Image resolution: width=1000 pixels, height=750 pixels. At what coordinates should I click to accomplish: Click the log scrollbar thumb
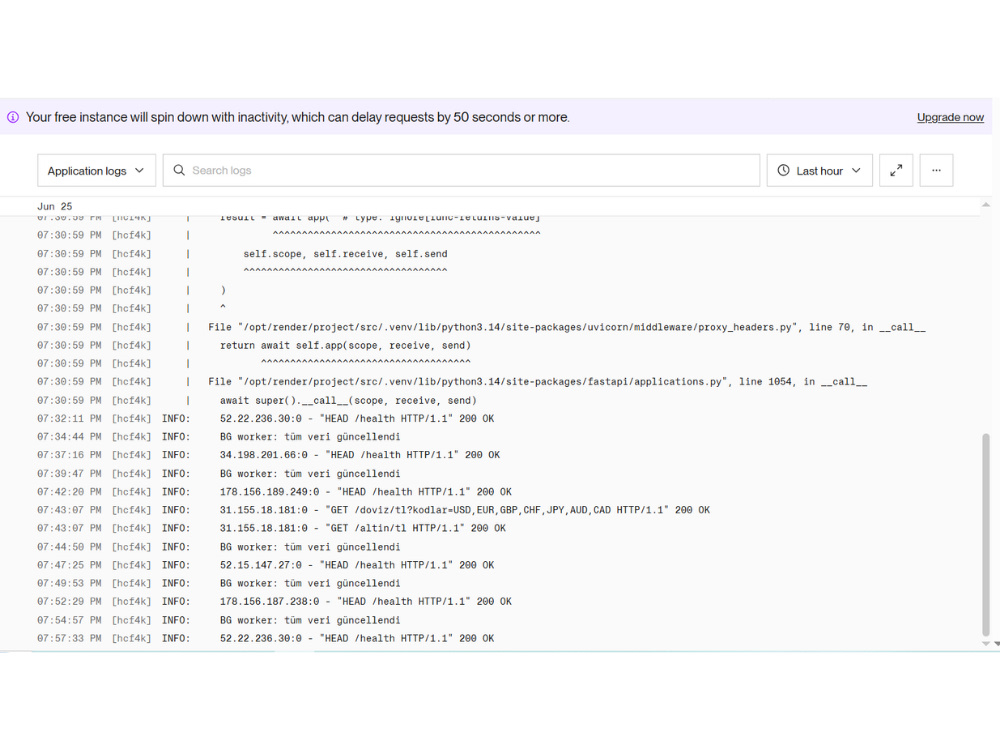(986, 534)
